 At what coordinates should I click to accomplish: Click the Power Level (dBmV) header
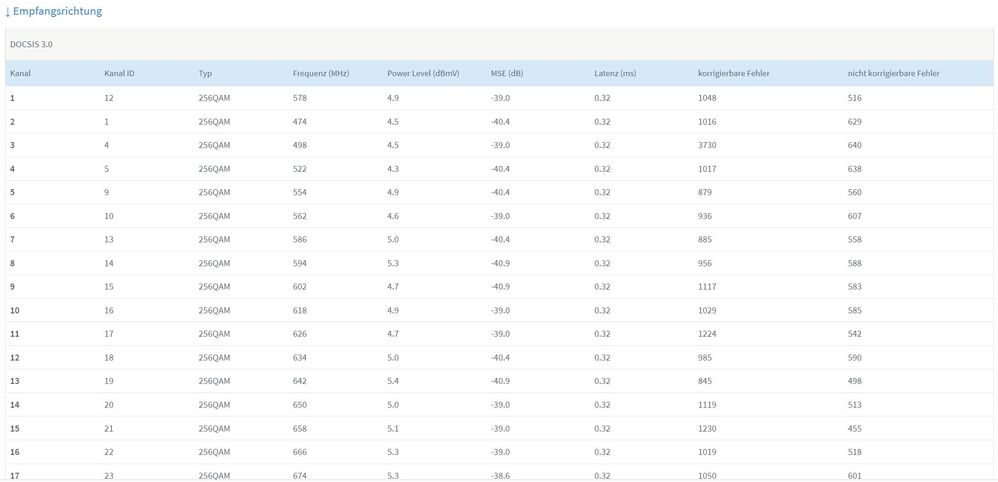pos(423,74)
